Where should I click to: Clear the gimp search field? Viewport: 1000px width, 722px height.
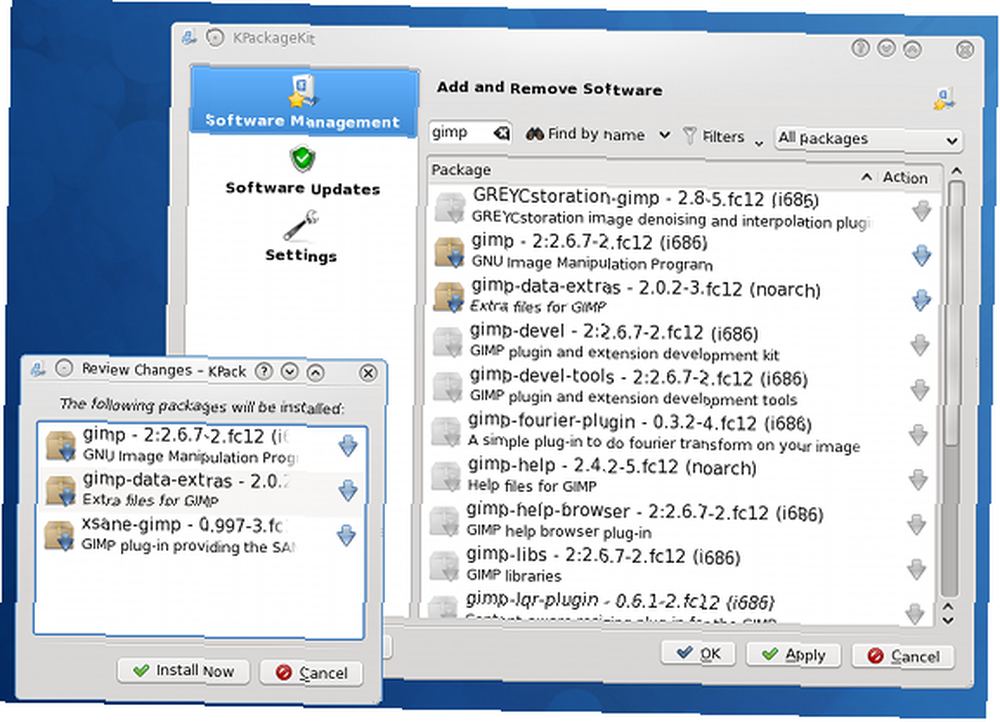[x=502, y=133]
